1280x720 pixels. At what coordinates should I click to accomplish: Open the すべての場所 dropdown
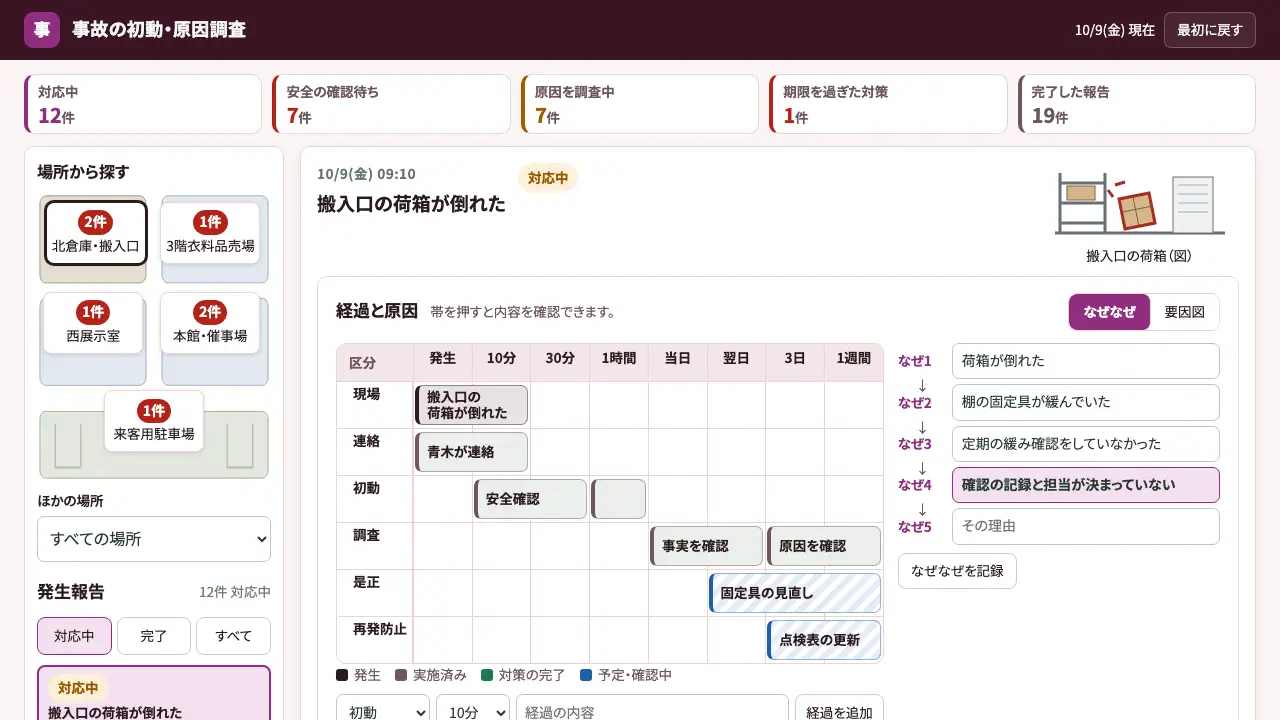[x=154, y=539]
